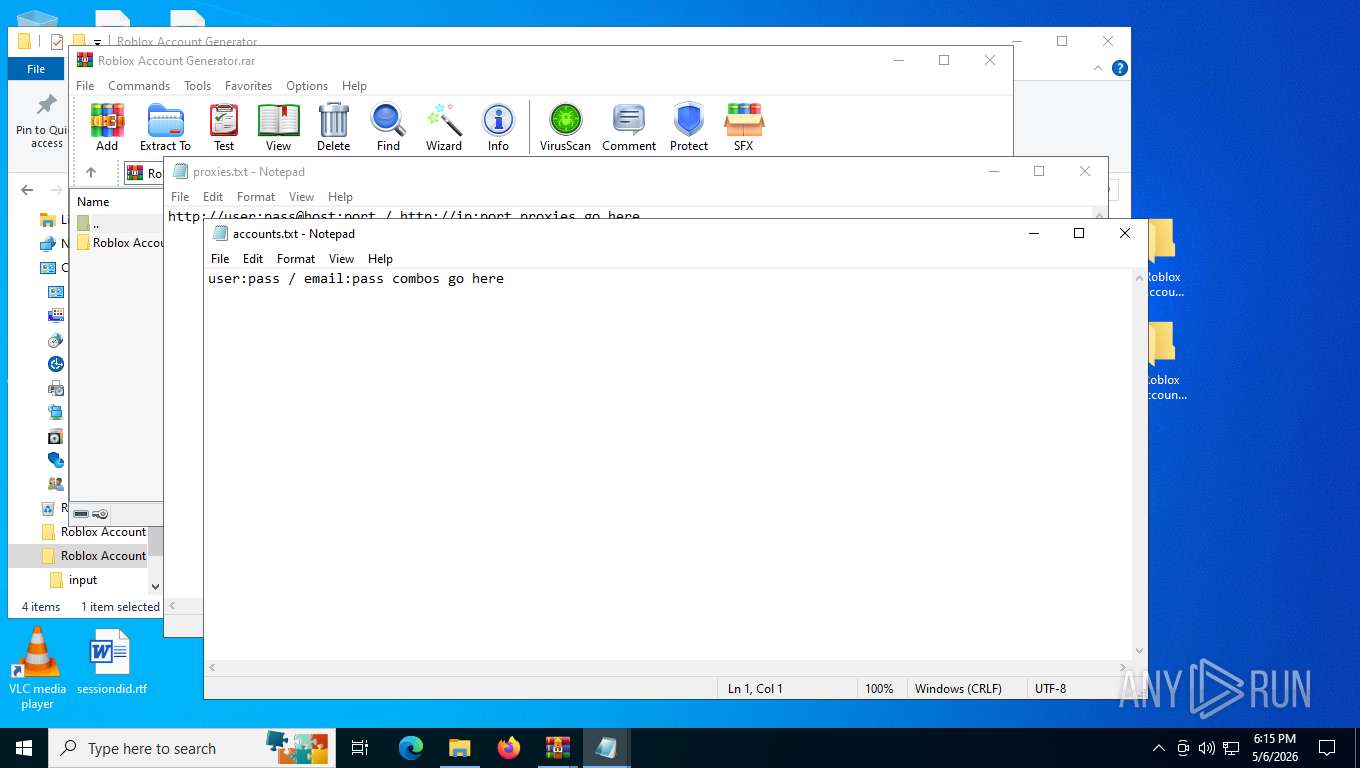Click the Protect shield icon
Viewport: 1360px width, 768px height.
point(689,127)
